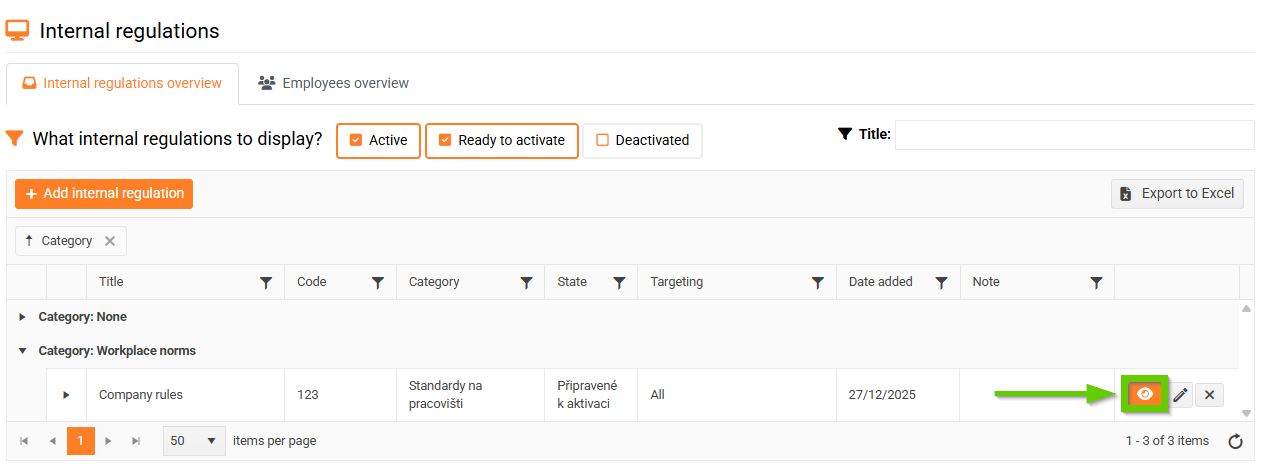This screenshot has width=1261, height=467.
Task: Delete Company rules using the X icon
Action: click(1209, 395)
